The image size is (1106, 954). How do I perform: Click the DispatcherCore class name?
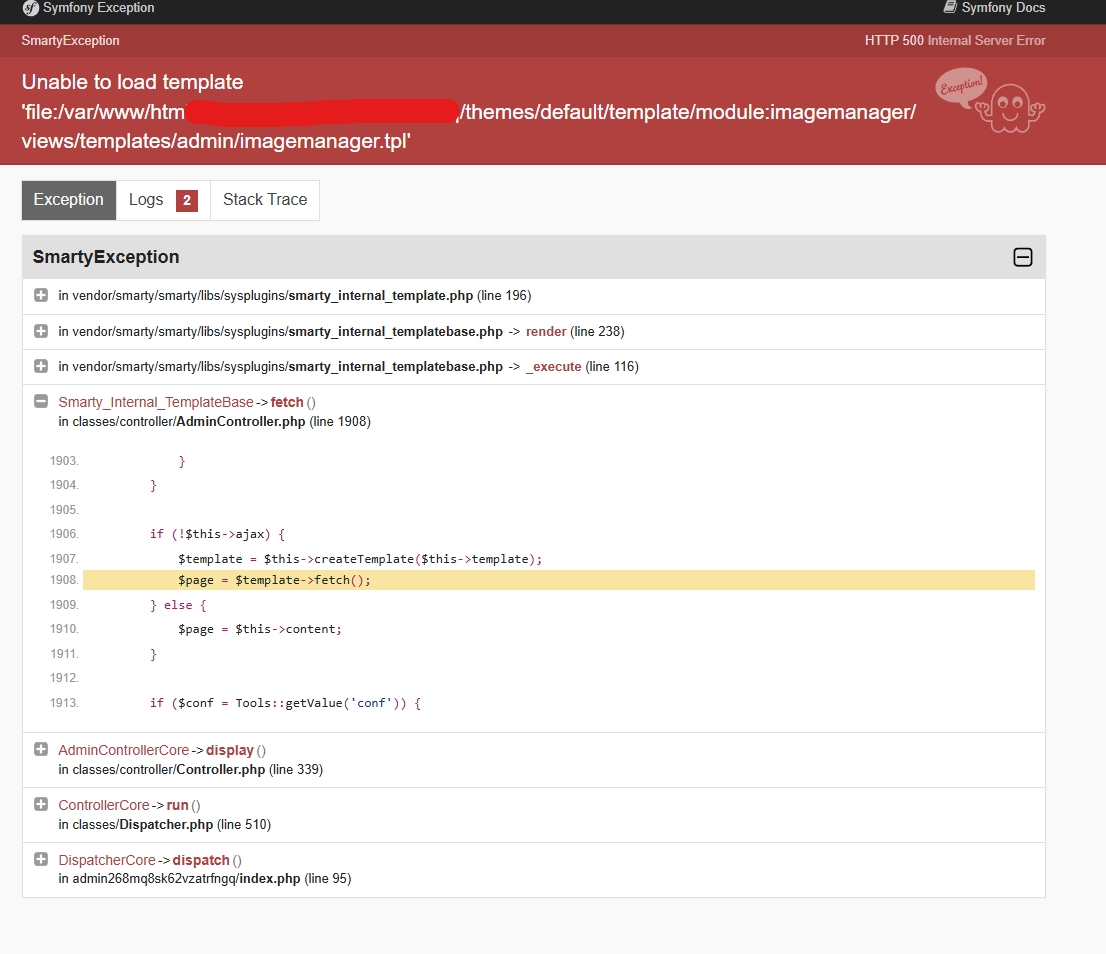107,860
